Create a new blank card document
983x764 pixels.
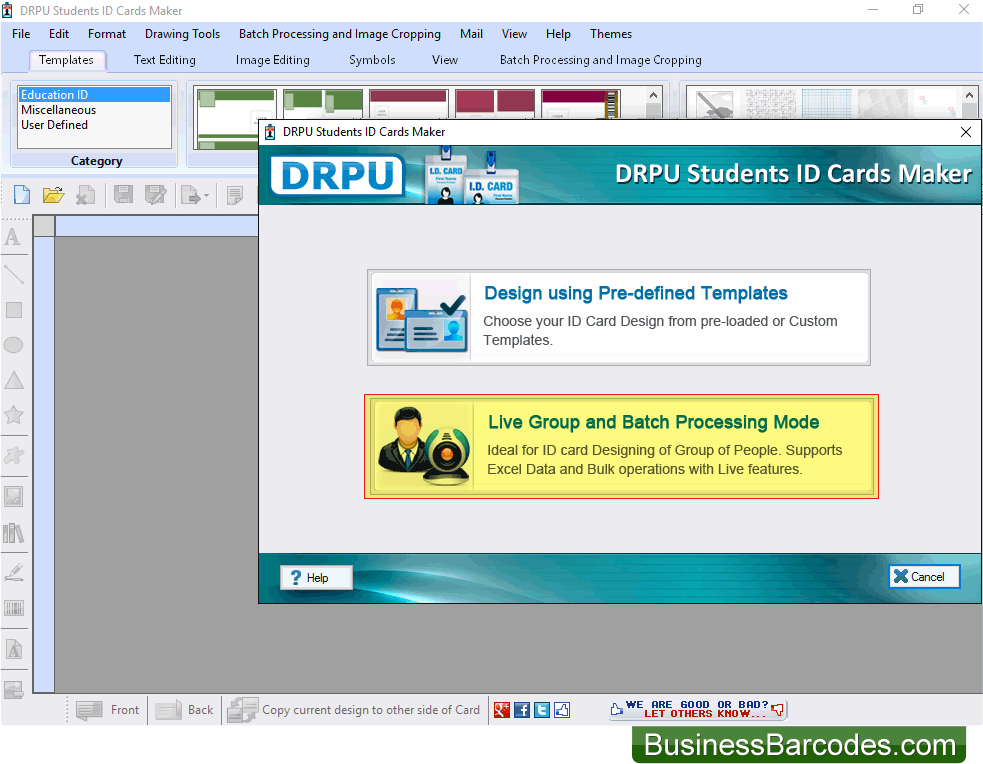22,195
